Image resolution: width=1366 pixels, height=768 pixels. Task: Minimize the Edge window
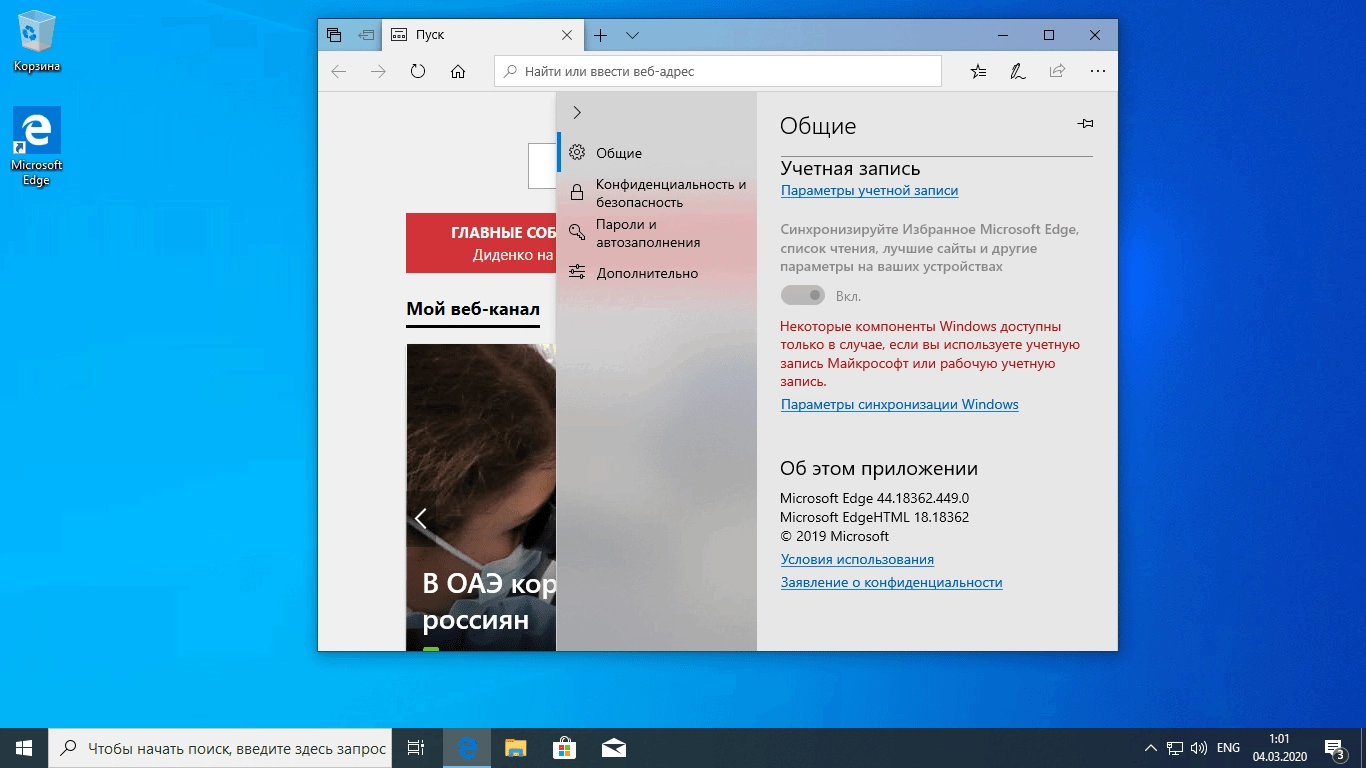(1003, 35)
